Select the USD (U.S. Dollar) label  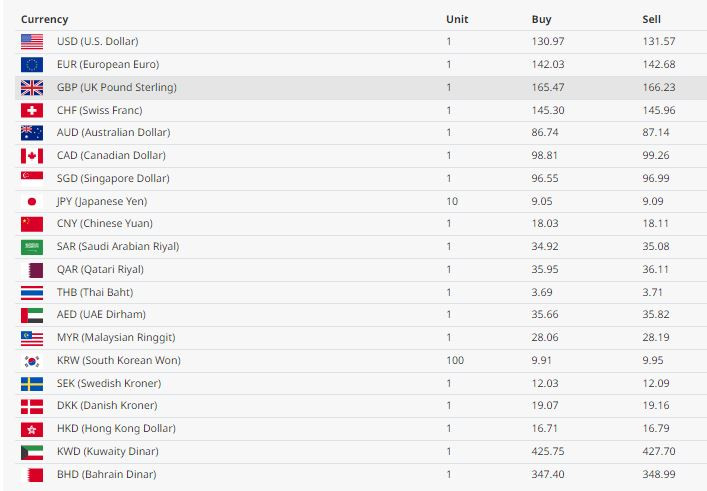[x=97, y=41]
